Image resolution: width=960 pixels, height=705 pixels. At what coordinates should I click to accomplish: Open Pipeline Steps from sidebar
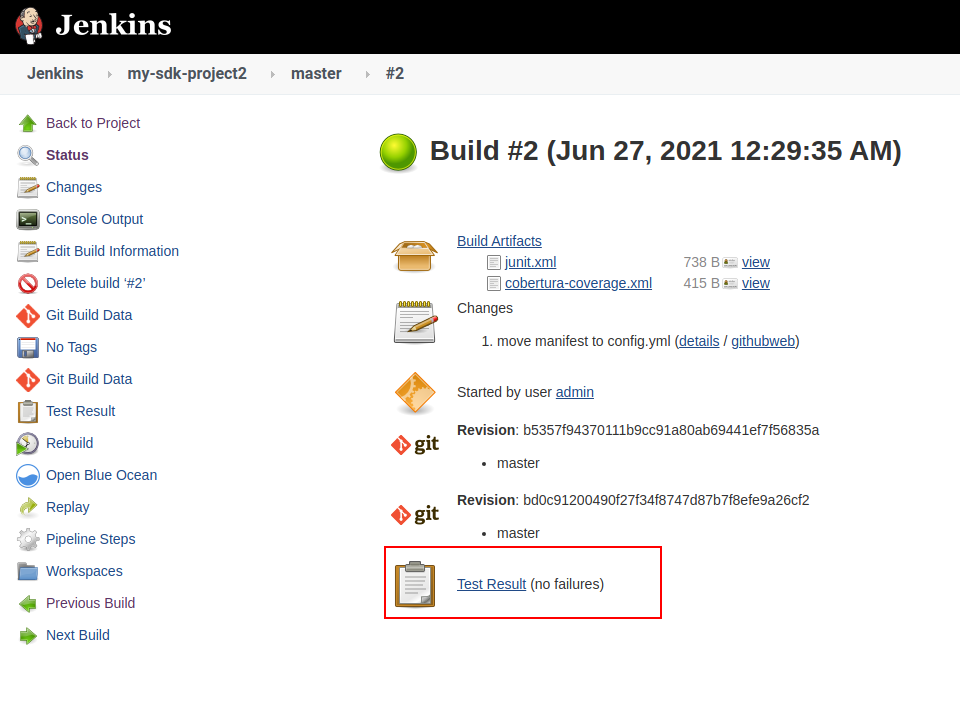91,539
